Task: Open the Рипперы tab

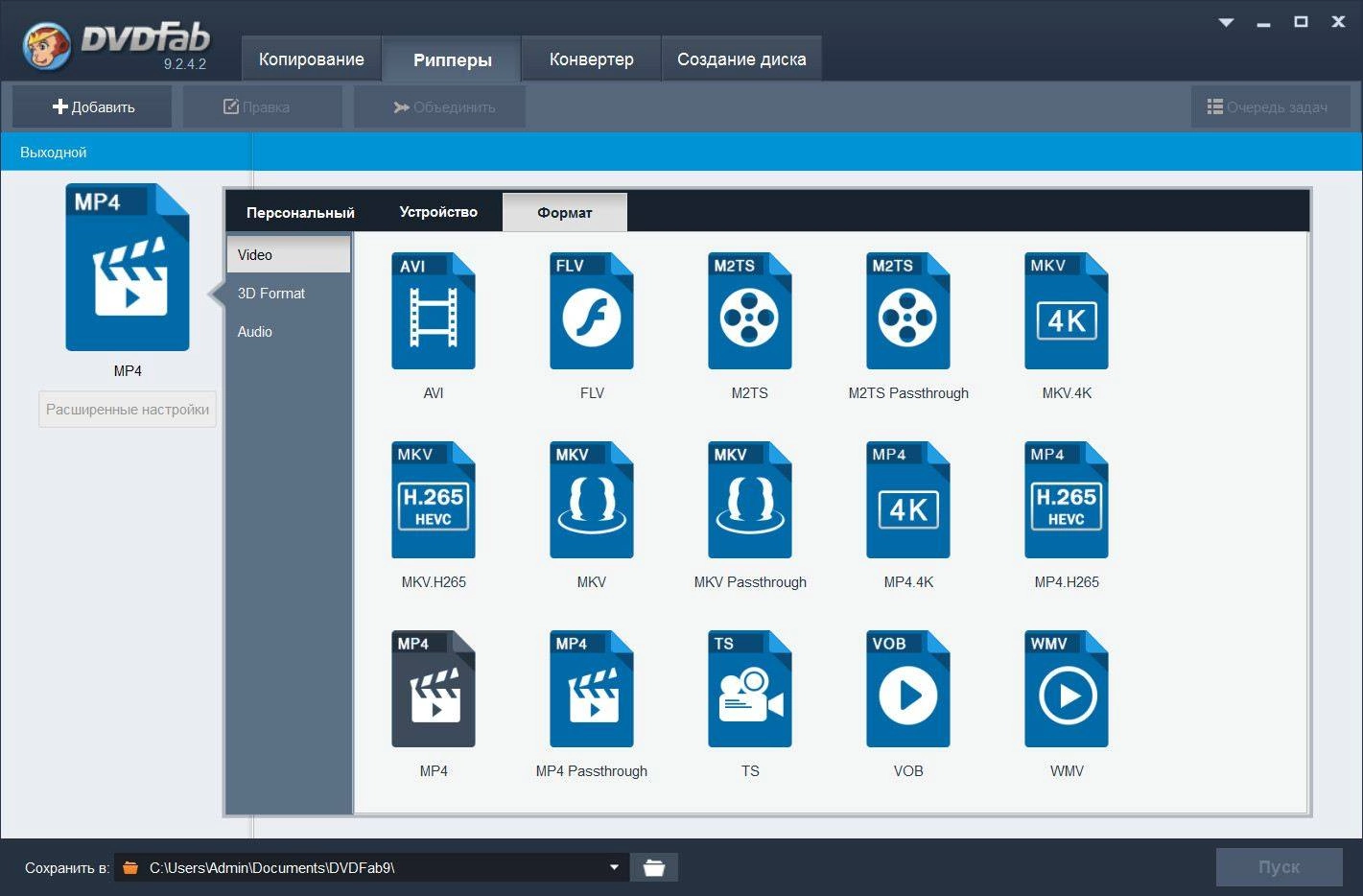Action: (x=452, y=59)
